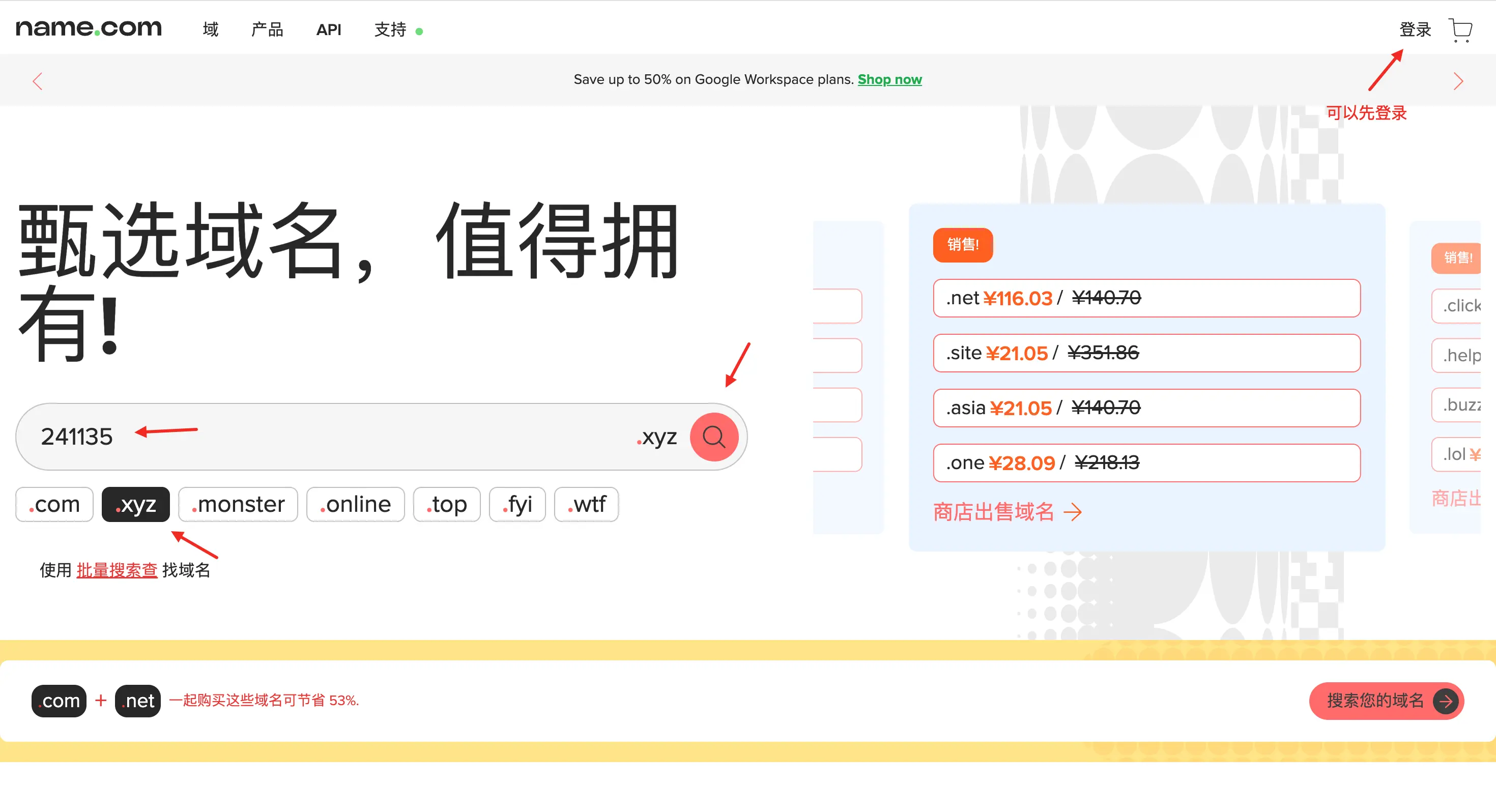Image resolution: width=1496 pixels, height=812 pixels.
Task: Click the green status dot beside 支持
Action: (x=419, y=32)
